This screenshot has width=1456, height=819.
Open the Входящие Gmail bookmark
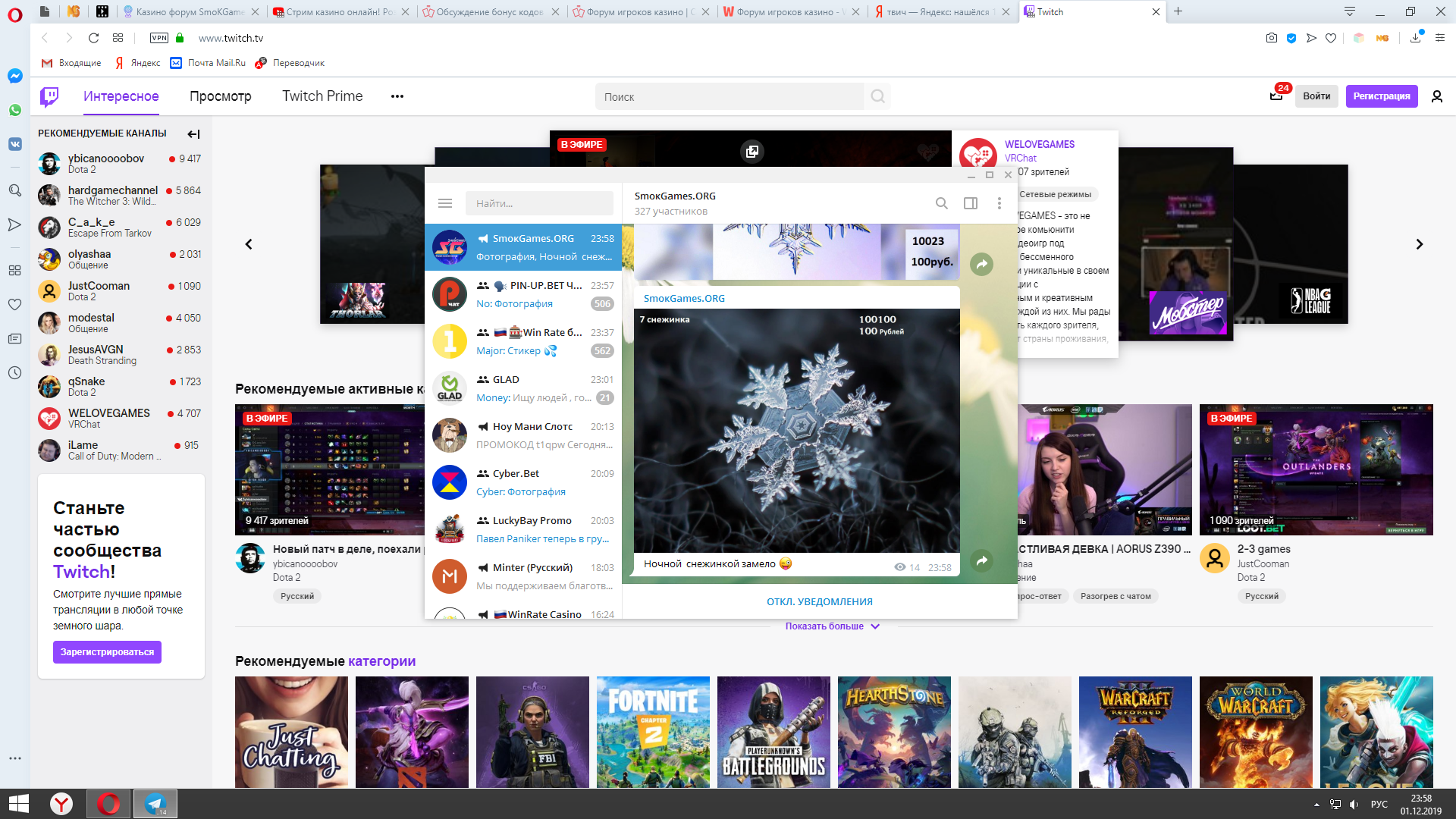(71, 63)
